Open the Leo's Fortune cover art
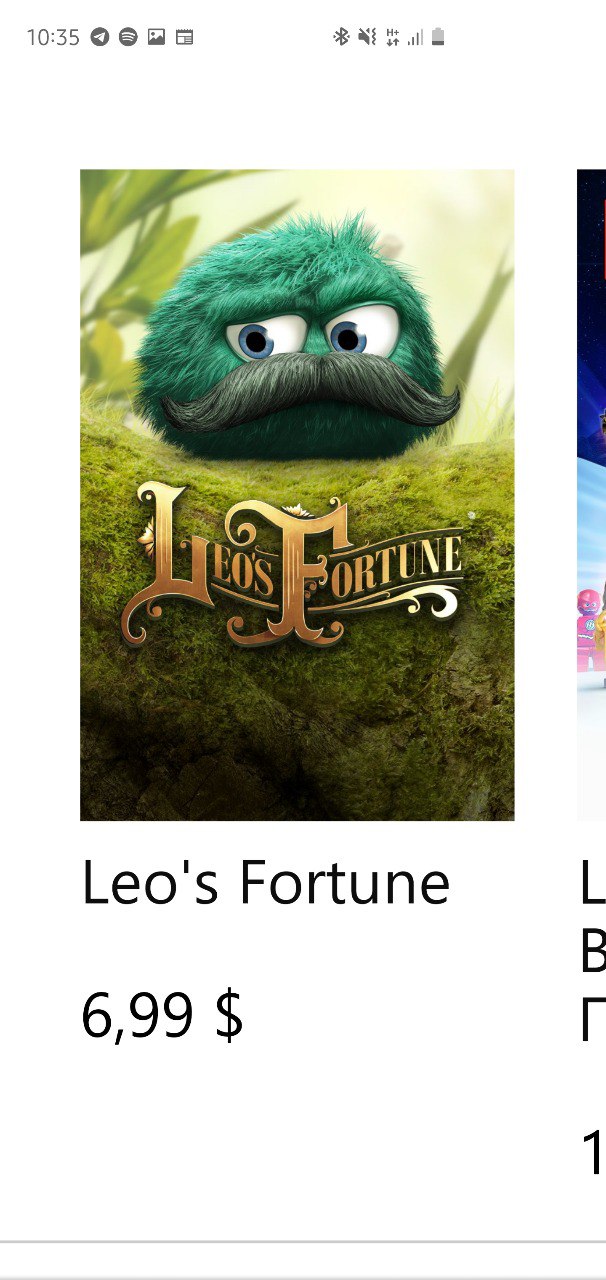606x1280 pixels. coord(297,495)
